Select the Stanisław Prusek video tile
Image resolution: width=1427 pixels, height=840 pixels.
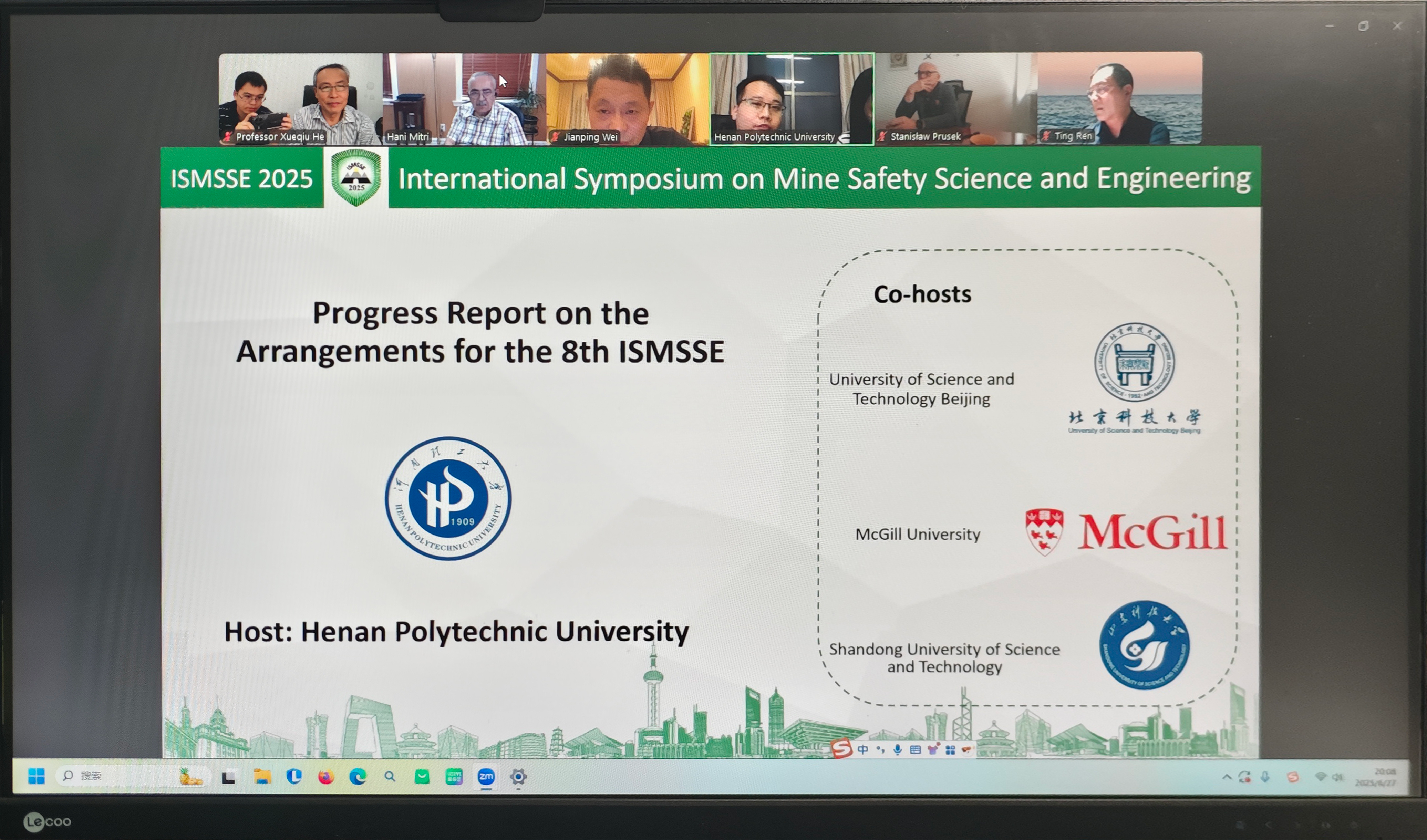coord(956,99)
